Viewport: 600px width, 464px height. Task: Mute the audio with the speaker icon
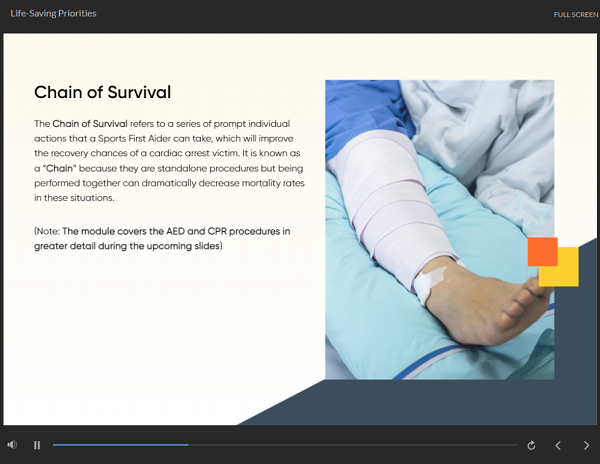[x=12, y=445]
